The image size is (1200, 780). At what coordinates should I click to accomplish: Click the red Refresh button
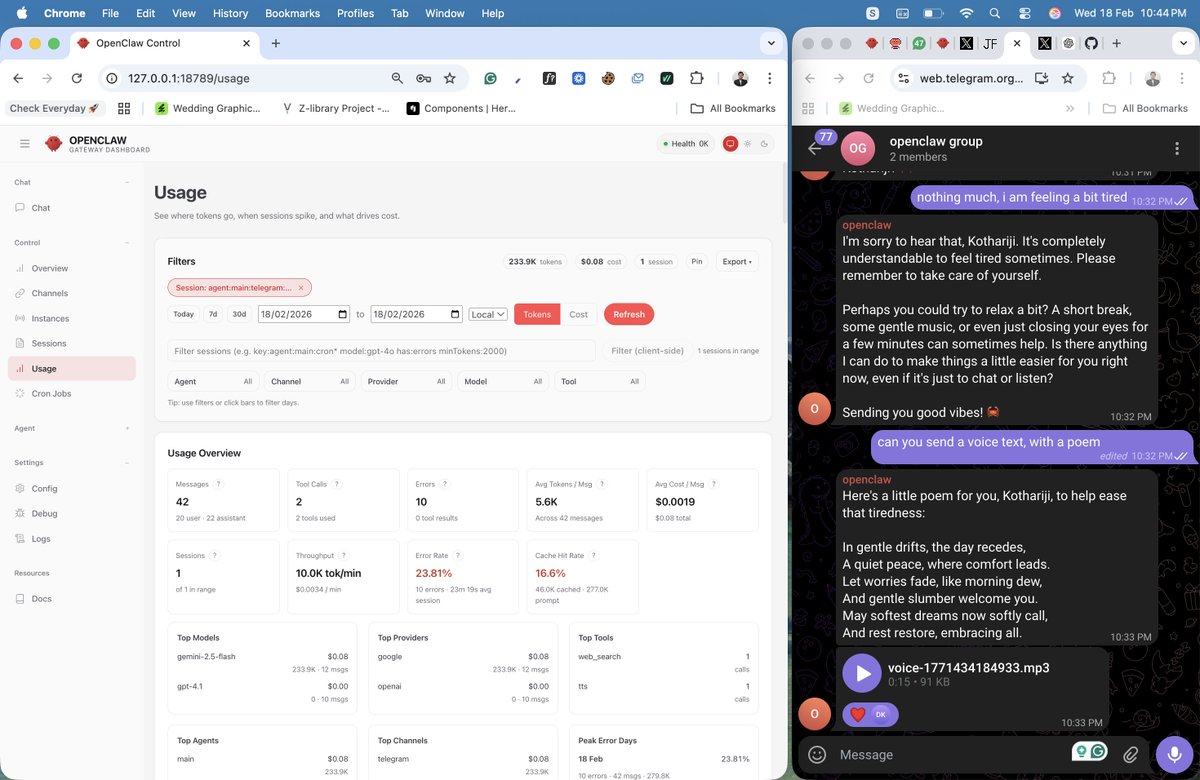(x=629, y=314)
